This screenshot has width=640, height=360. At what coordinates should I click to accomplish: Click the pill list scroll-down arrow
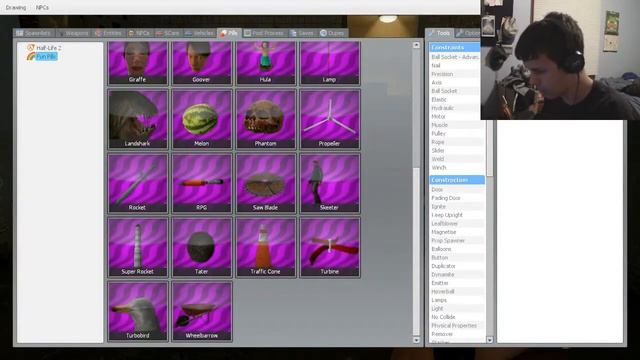416,340
